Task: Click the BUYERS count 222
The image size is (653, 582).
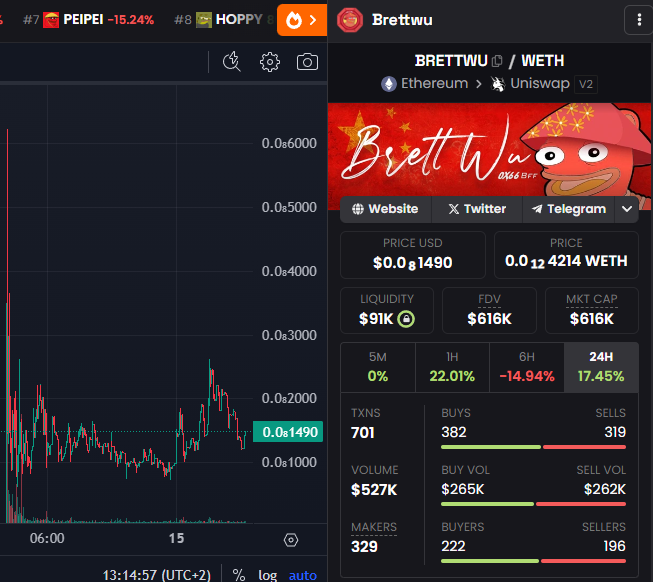Action: [x=453, y=546]
